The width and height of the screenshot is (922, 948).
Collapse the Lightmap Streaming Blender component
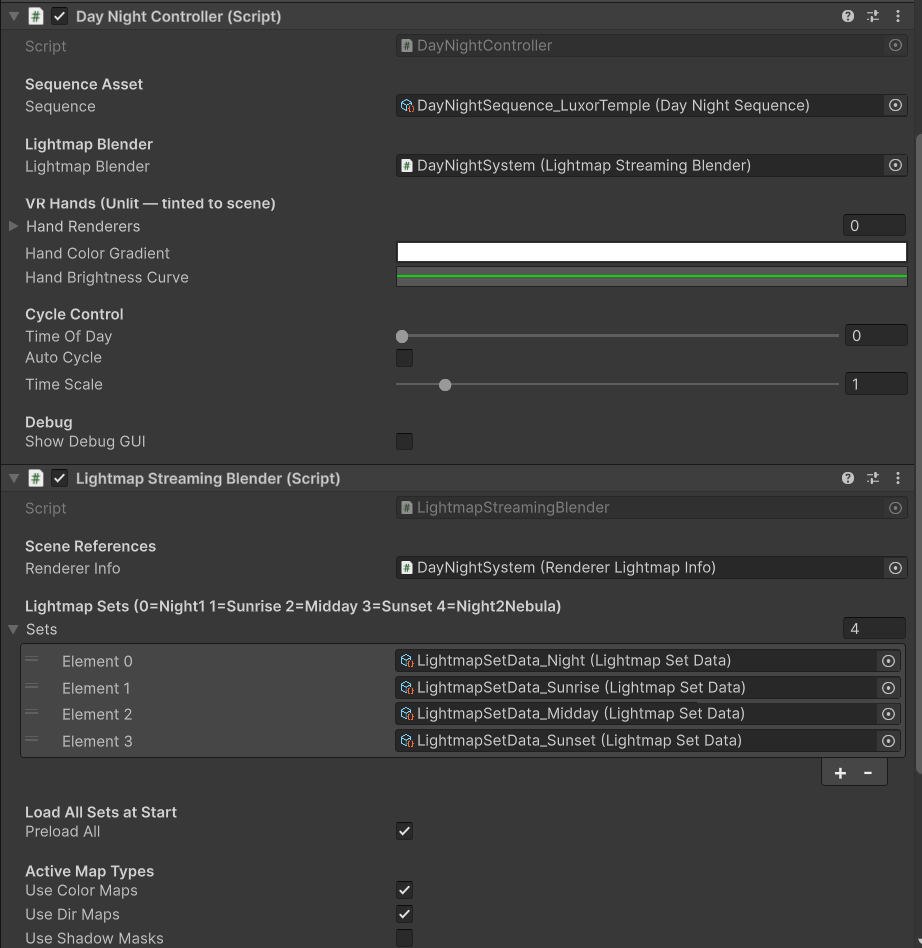[x=14, y=479]
